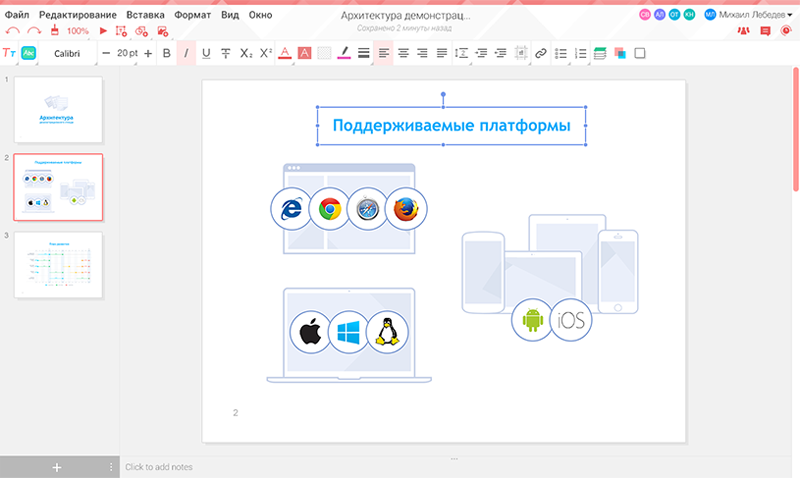Apply numbered list
800x478 pixels.
pyautogui.click(x=580, y=53)
